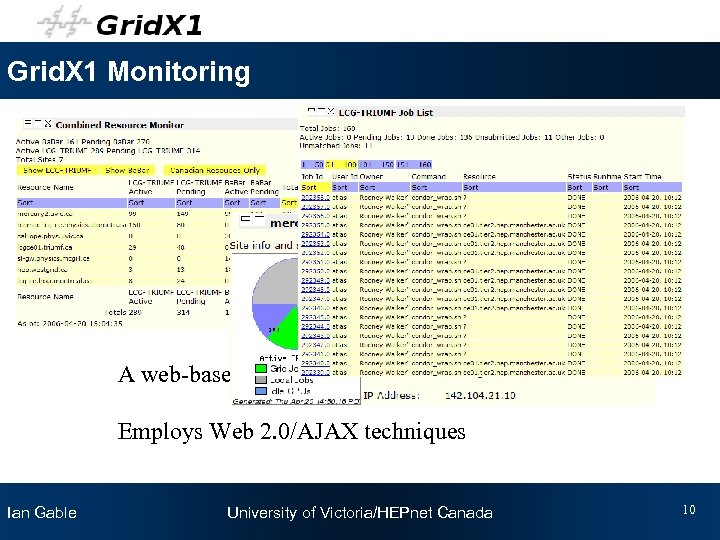Sort job list by Job Id
This screenshot has height=540, width=720.
(315, 187)
